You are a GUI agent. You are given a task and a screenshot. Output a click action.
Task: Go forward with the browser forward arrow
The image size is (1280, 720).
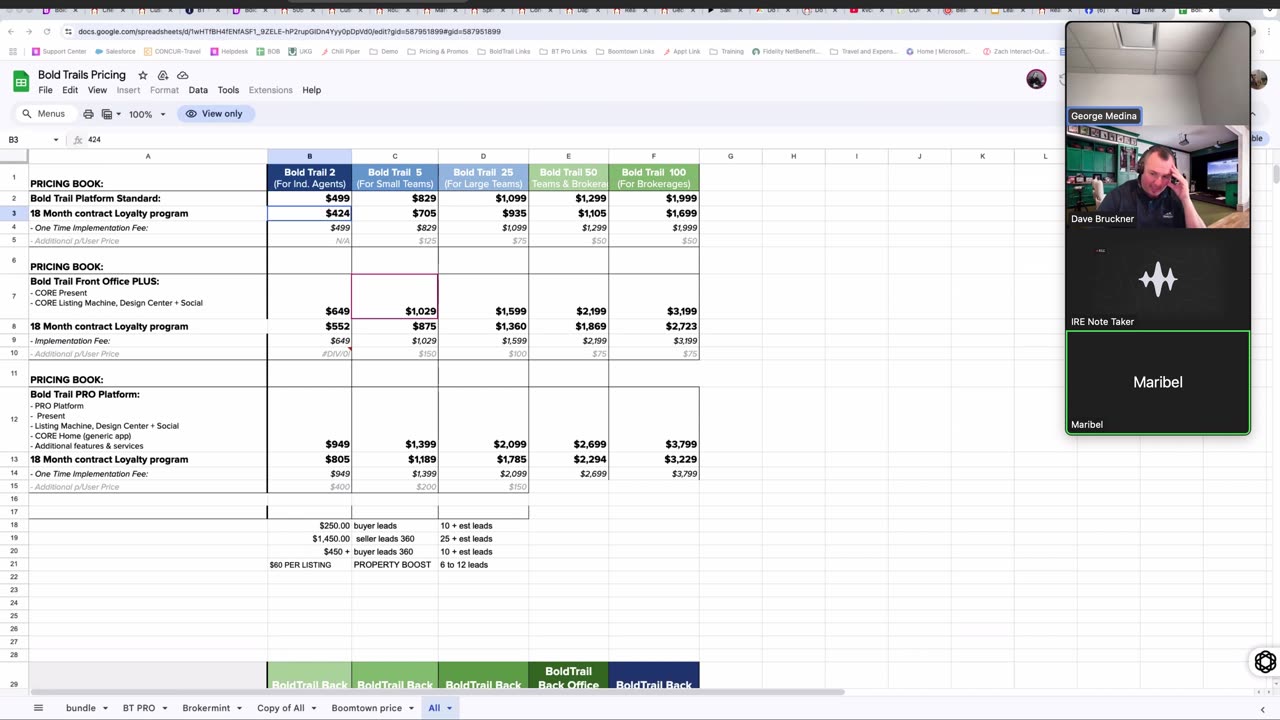click(28, 31)
